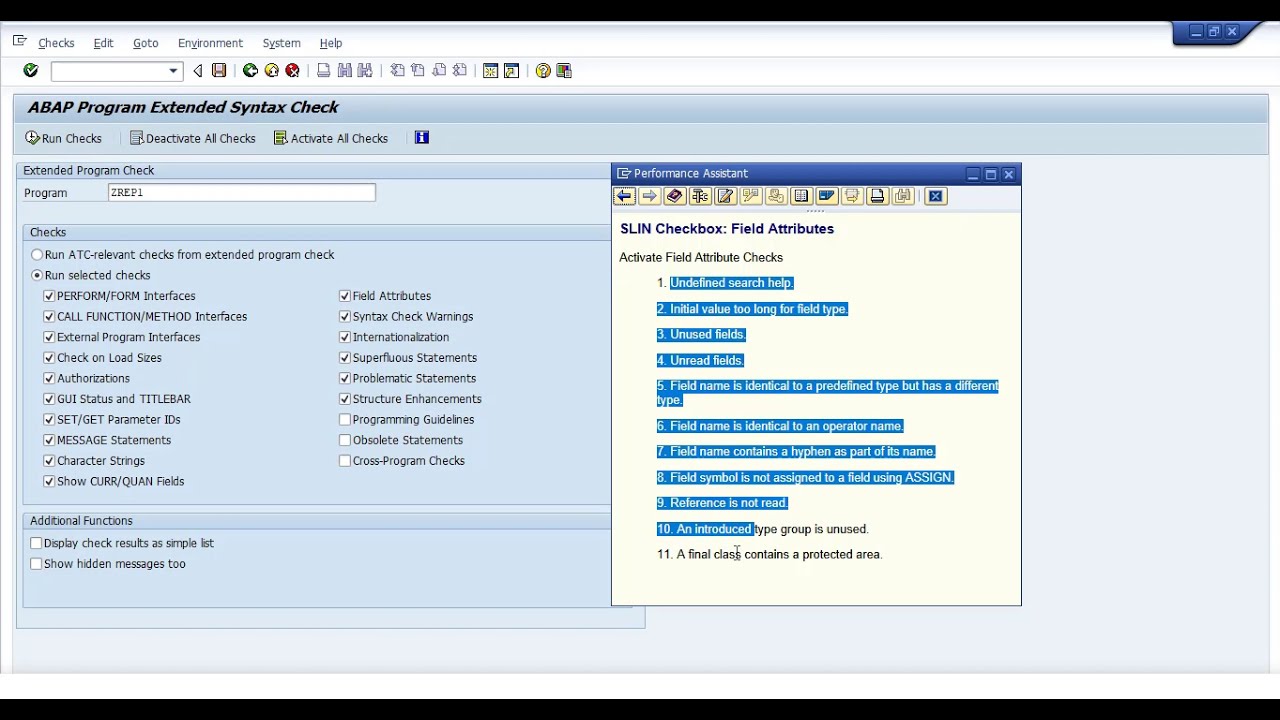The height and width of the screenshot is (720, 1280).
Task: Click the Find Next binoculars icon
Action: pyautogui.click(x=365, y=71)
